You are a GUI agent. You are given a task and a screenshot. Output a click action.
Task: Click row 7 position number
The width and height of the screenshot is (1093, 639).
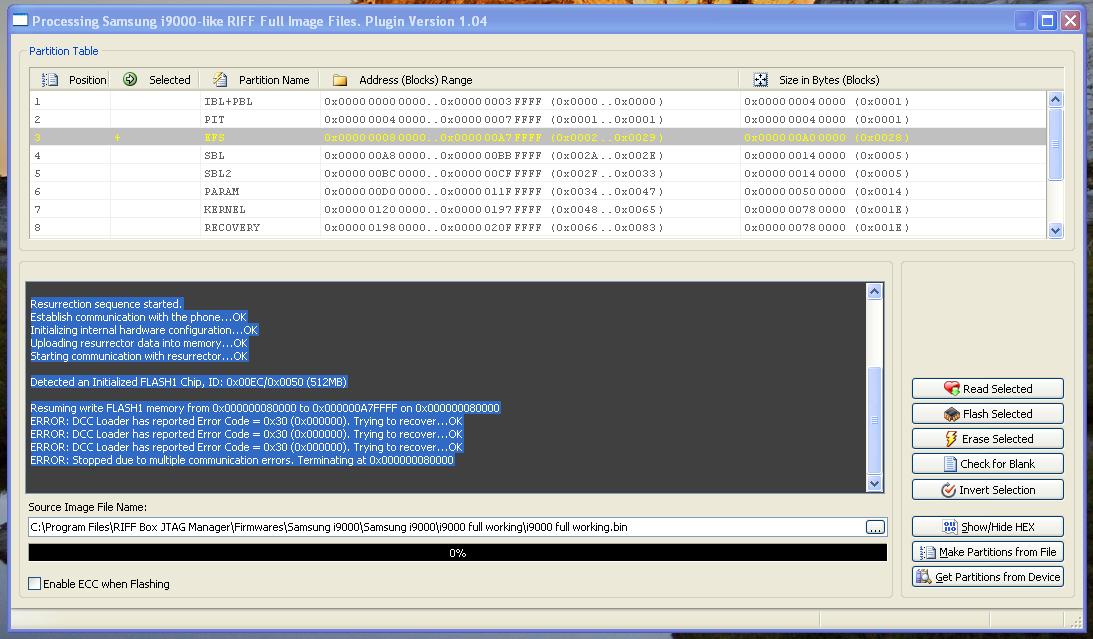38,210
